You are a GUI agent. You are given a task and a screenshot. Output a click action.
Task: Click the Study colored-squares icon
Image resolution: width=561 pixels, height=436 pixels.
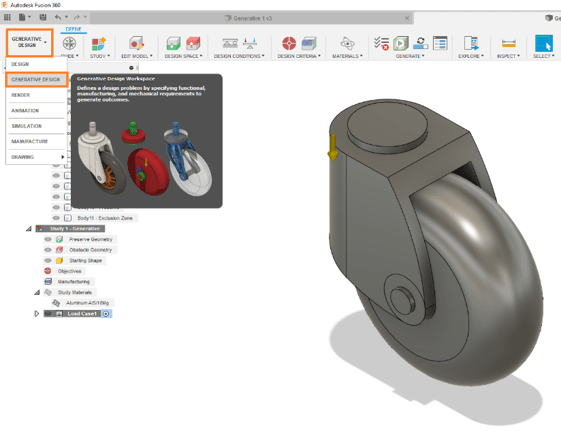point(98,44)
